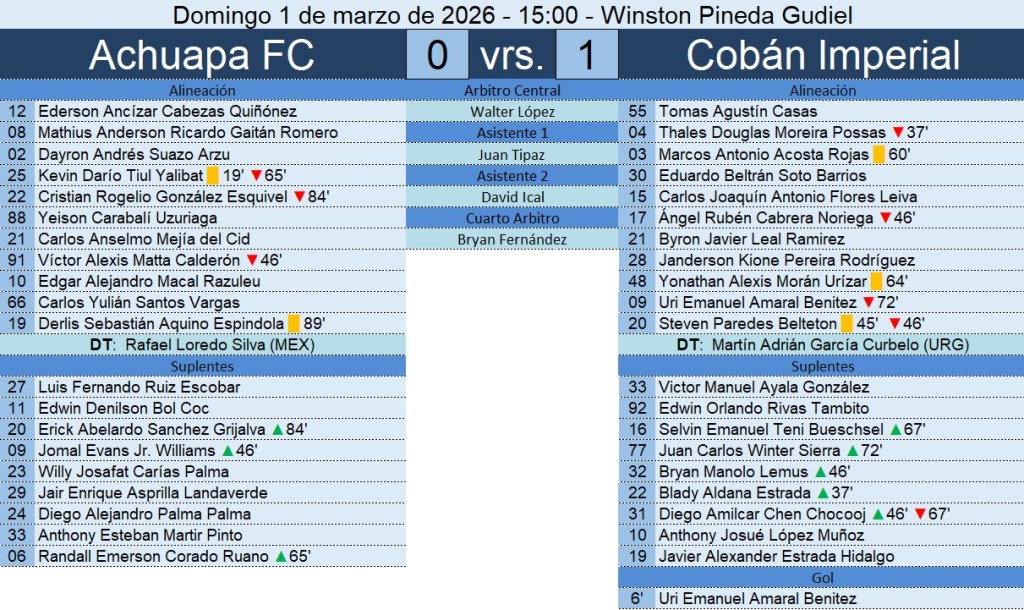Click the green arrow next to Juan Carlos Winter Sierra

(852, 451)
